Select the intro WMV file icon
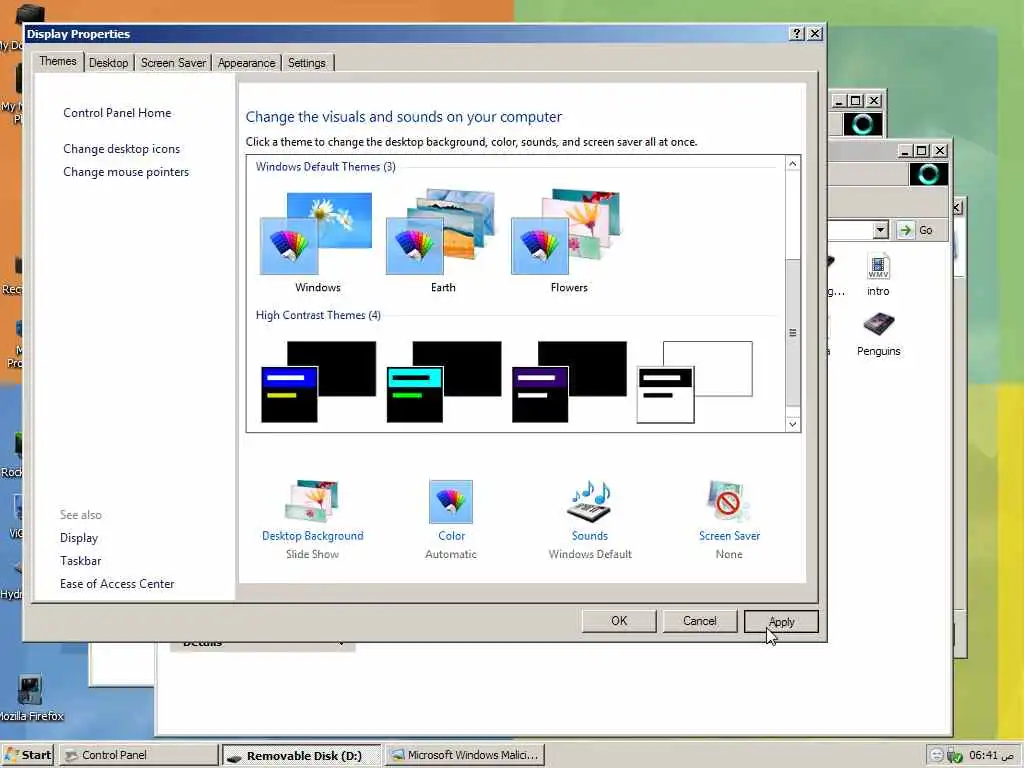This screenshot has height=768, width=1024. 878,266
